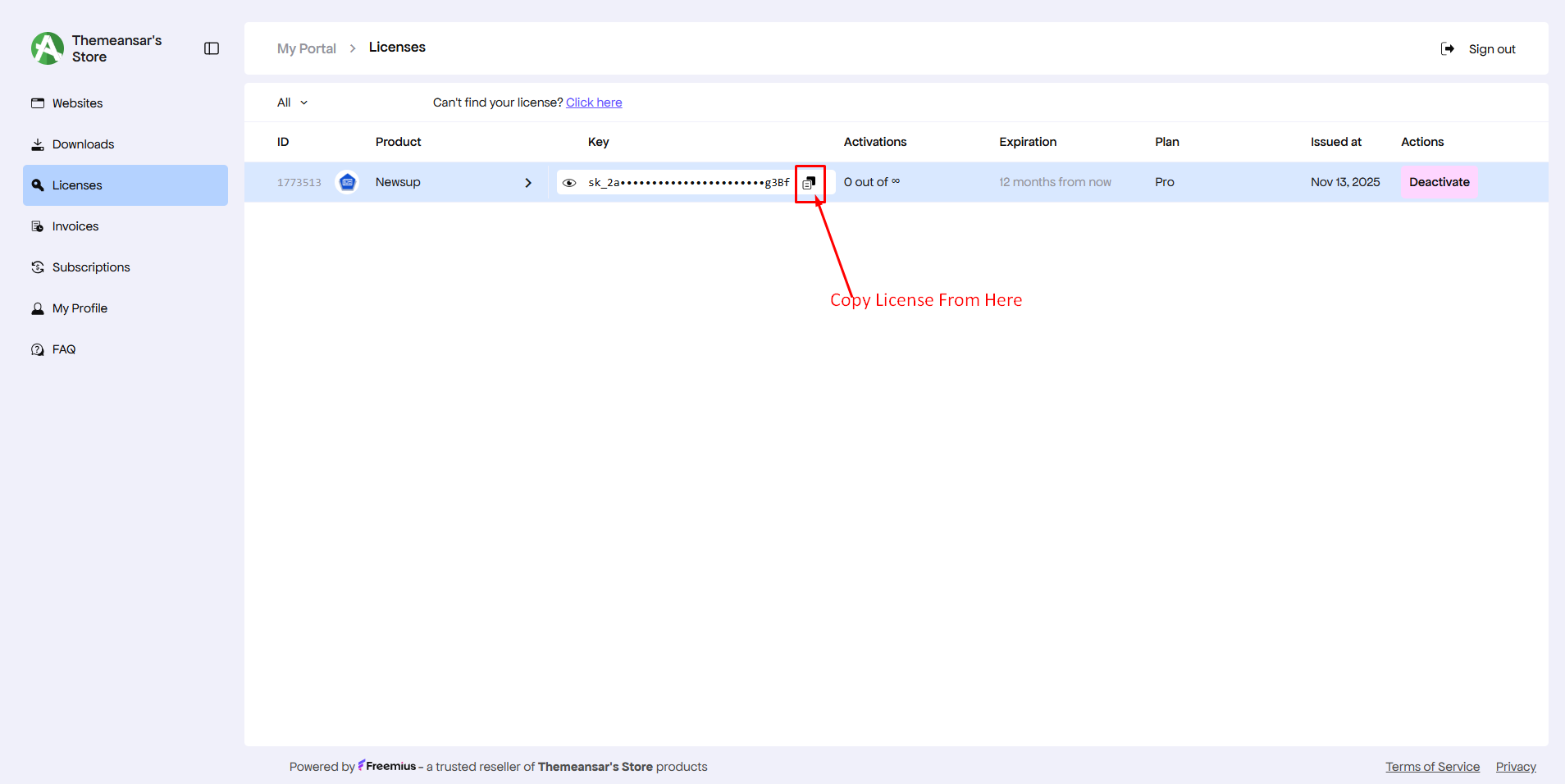Go to Downloads in the sidebar
This screenshot has width=1565, height=784.
pos(83,144)
